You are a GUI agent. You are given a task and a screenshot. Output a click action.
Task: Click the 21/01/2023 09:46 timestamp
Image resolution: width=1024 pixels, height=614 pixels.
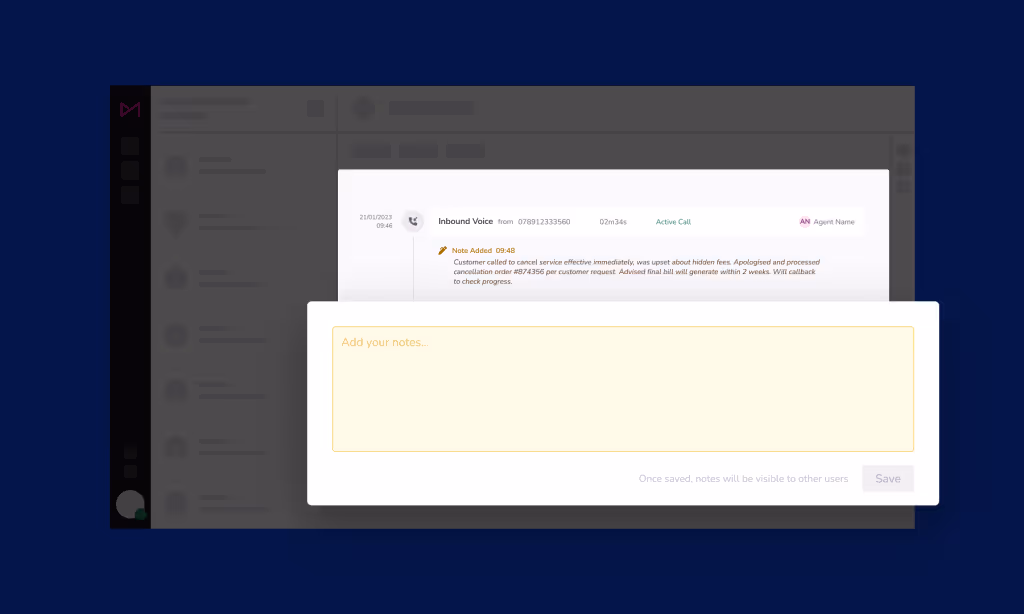pyautogui.click(x=376, y=221)
